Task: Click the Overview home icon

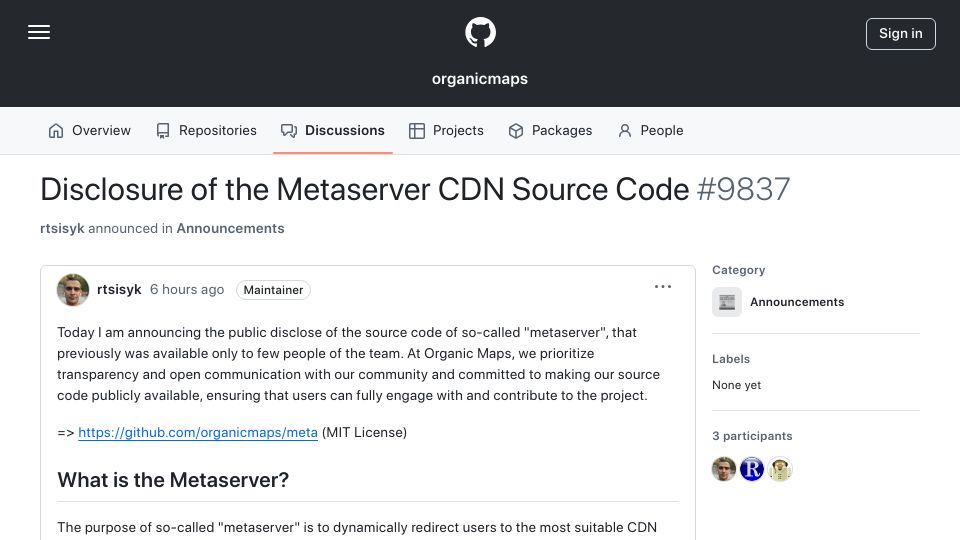Action: pyautogui.click(x=56, y=130)
